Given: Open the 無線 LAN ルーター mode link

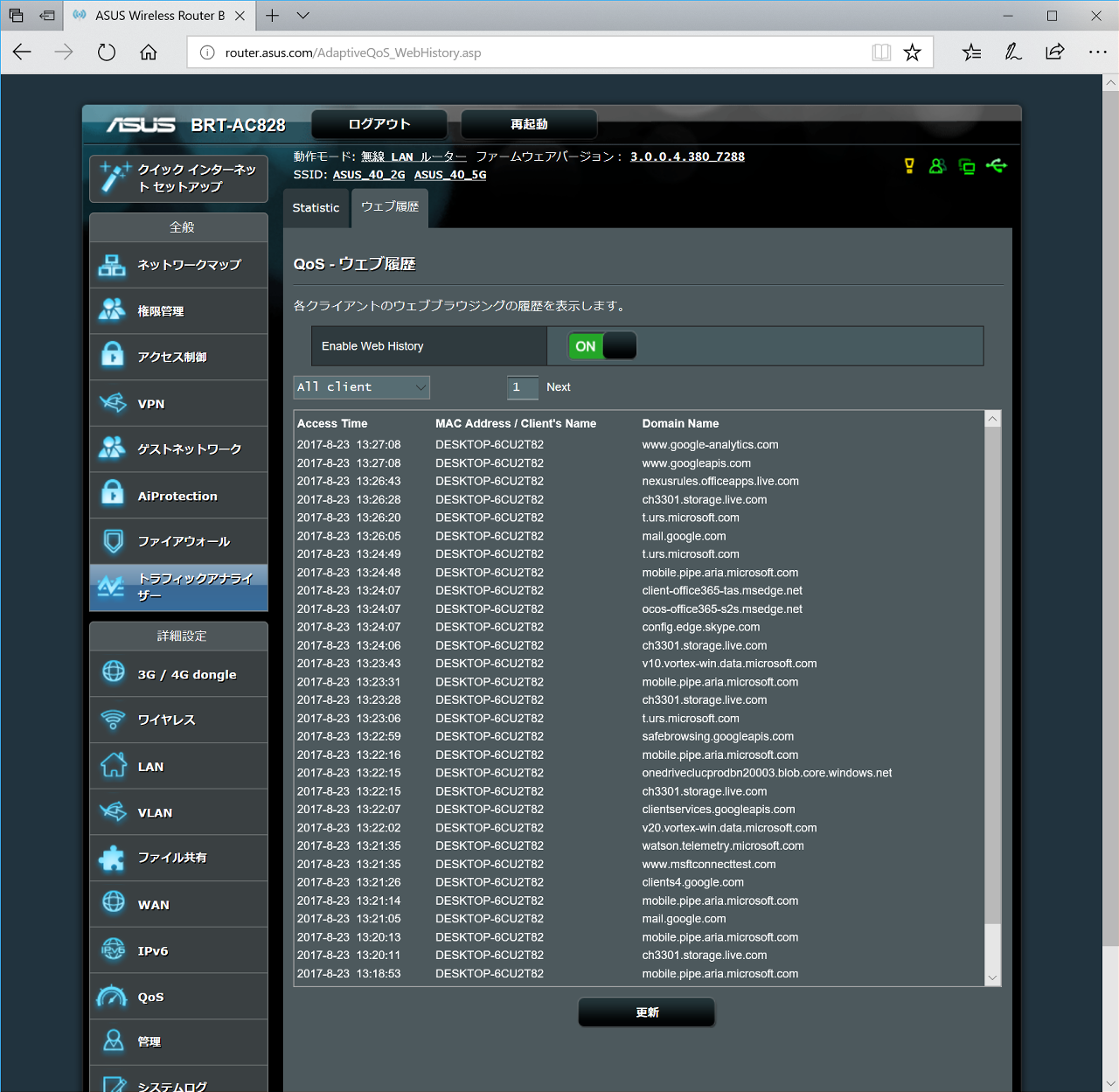Looking at the screenshot, I should tap(414, 156).
